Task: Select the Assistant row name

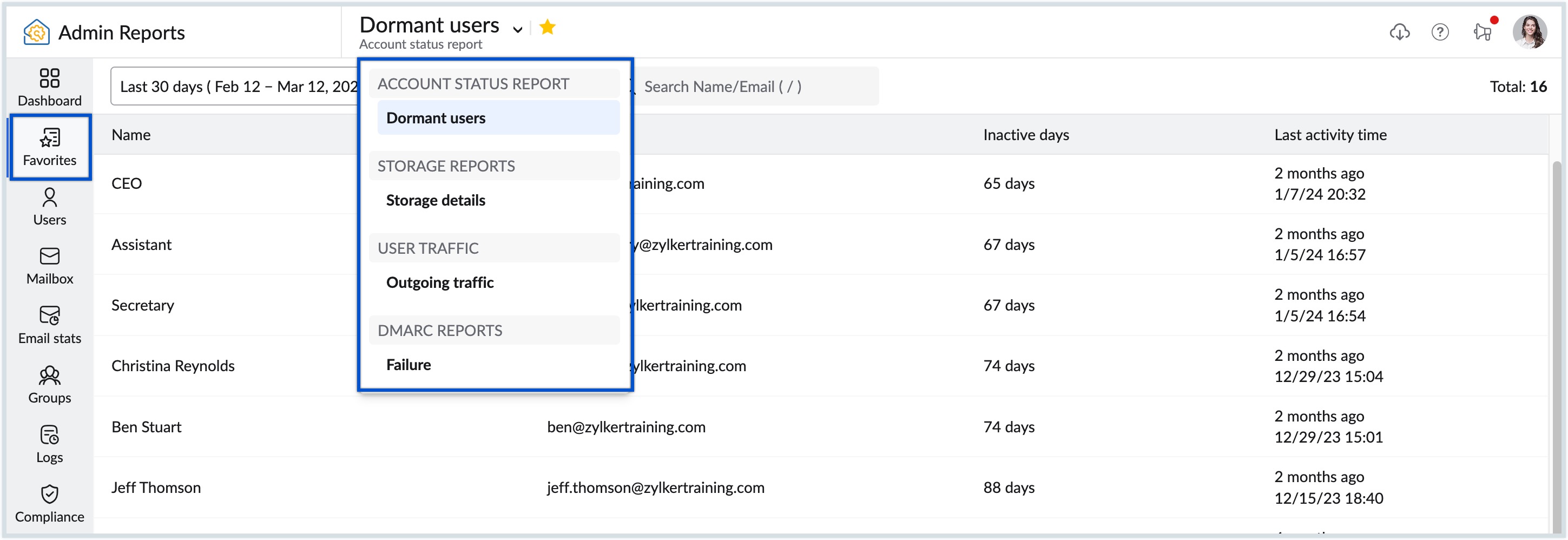Action: pyautogui.click(x=141, y=244)
